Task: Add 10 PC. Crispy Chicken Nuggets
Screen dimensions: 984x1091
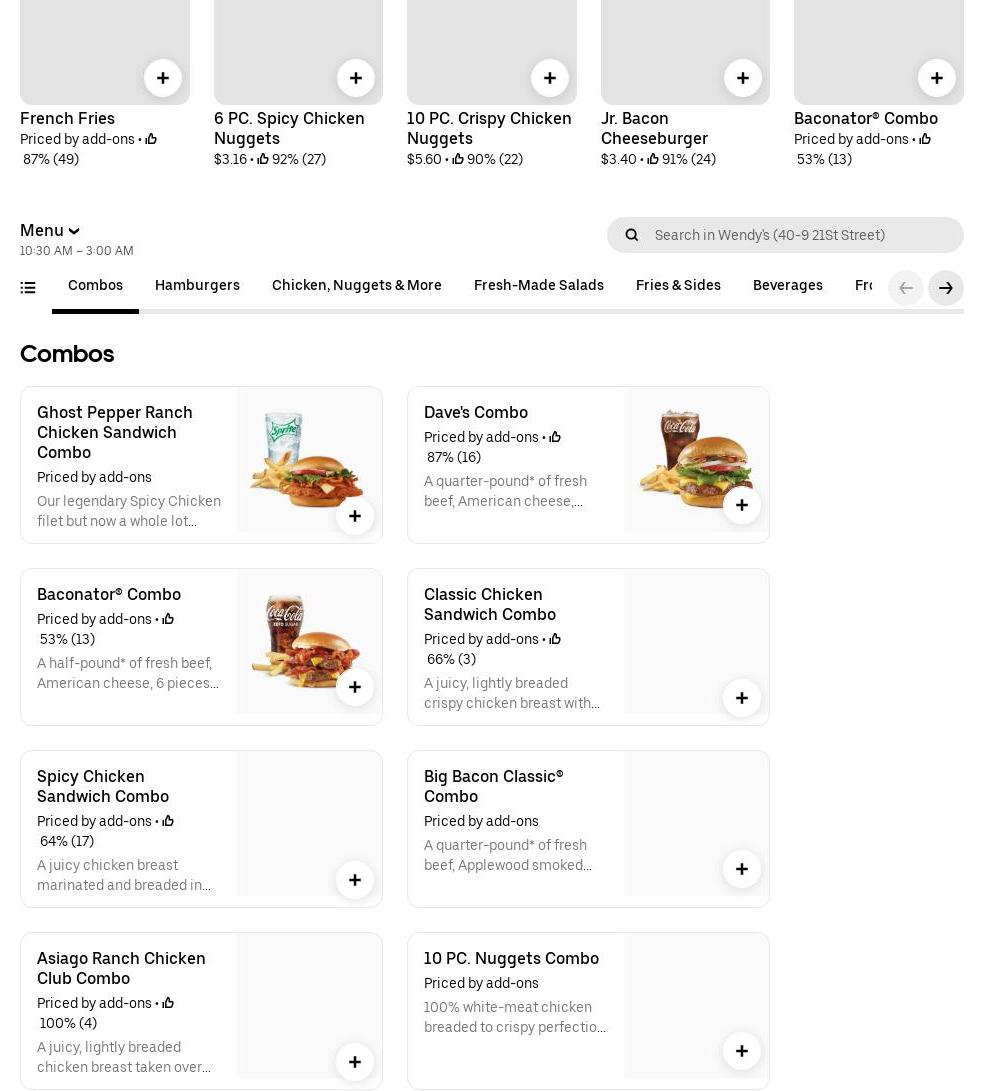Action: 549,78
